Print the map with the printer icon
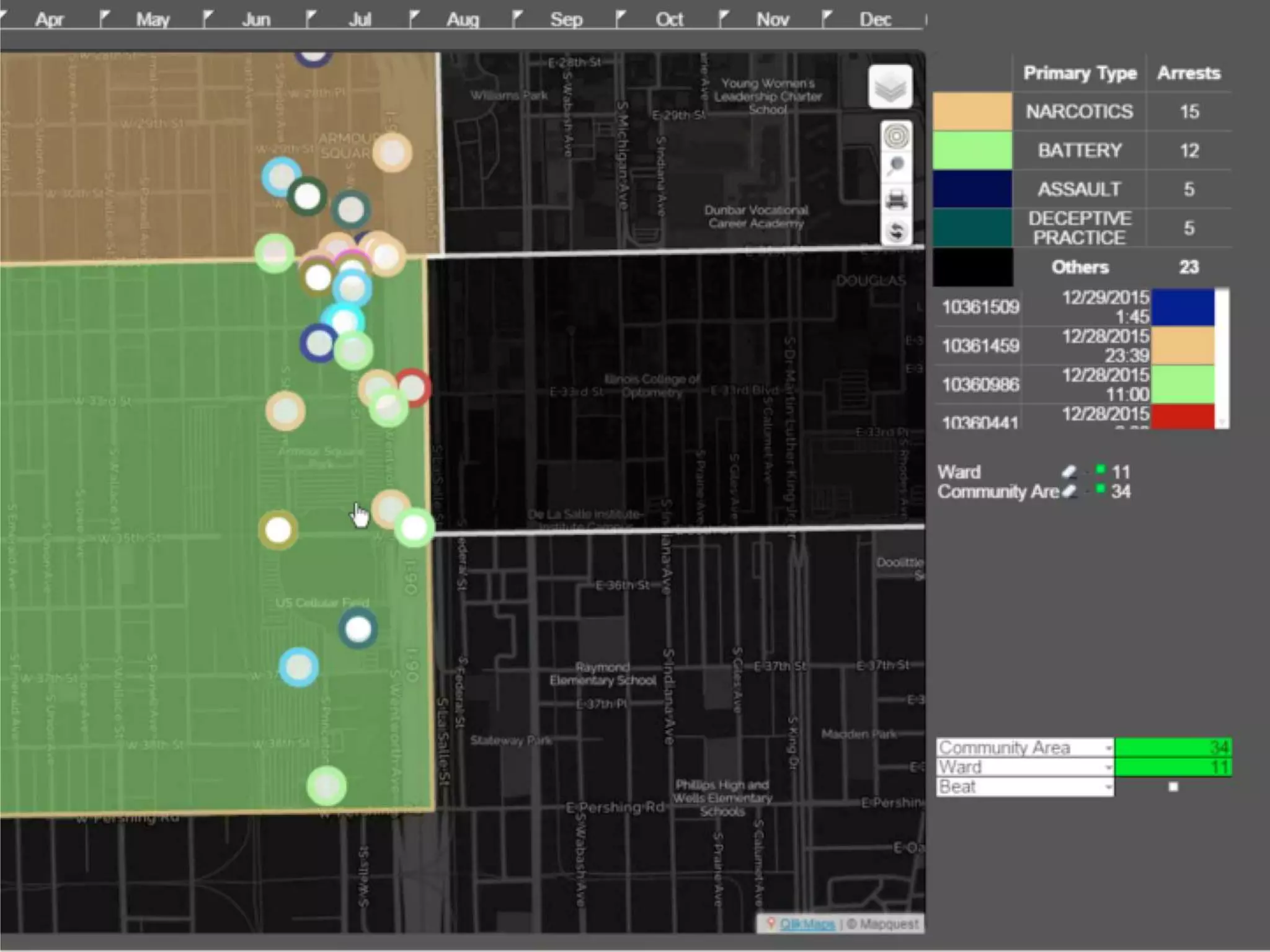 point(896,200)
